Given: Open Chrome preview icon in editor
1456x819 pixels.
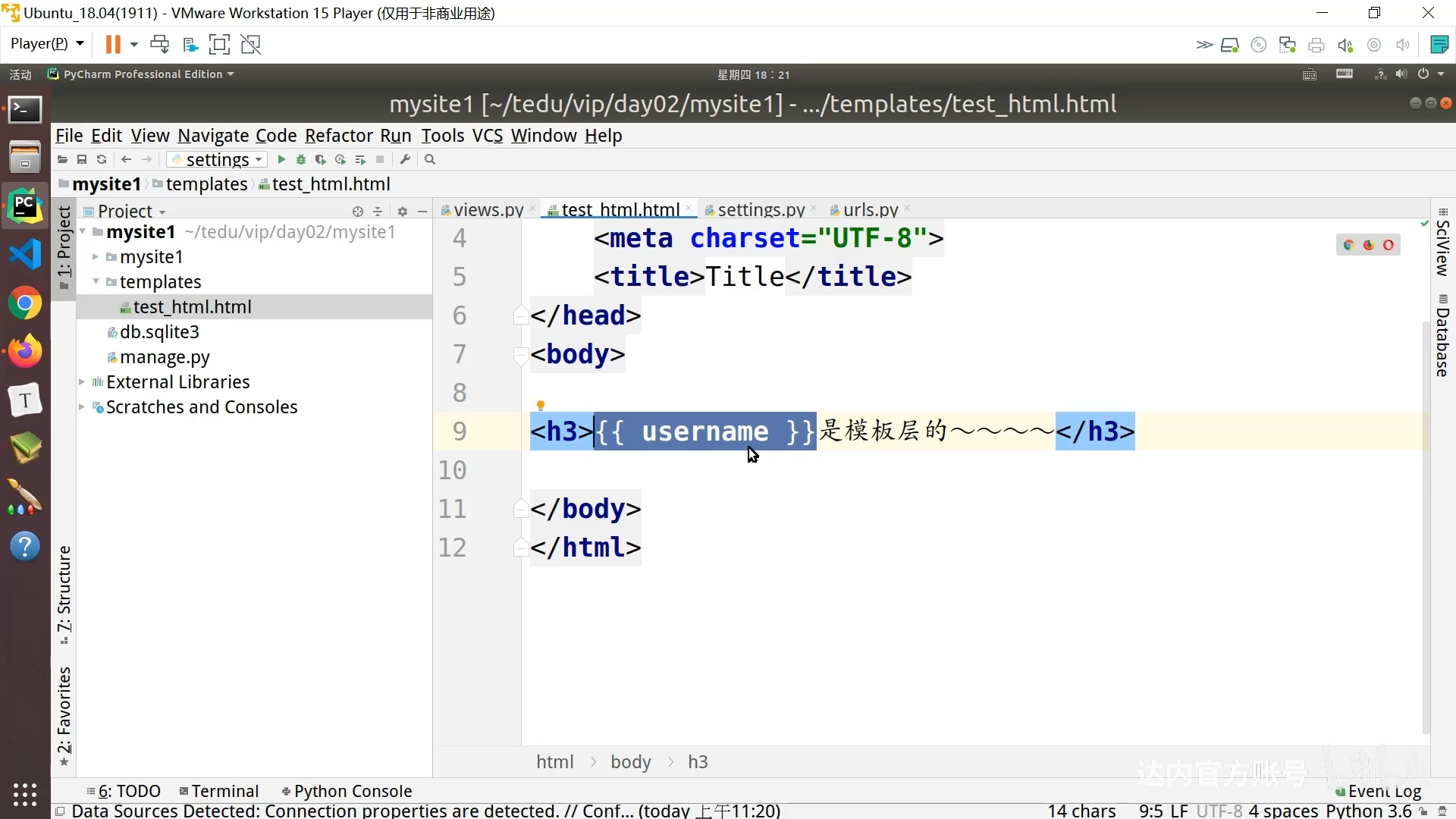Looking at the screenshot, I should click(1348, 245).
